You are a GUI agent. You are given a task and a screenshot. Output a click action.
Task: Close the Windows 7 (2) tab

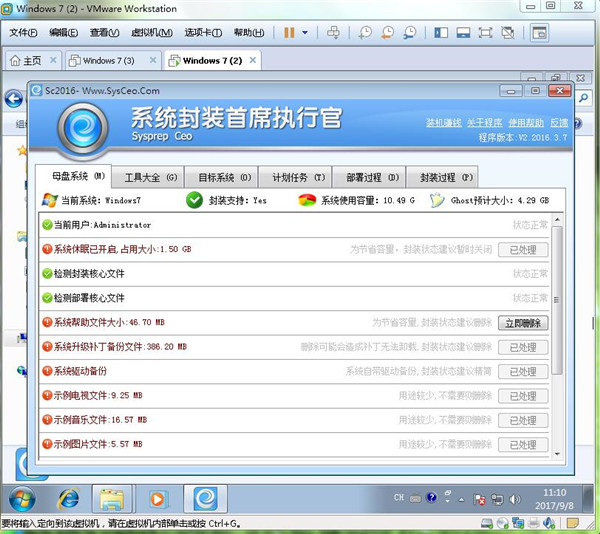coord(253,60)
